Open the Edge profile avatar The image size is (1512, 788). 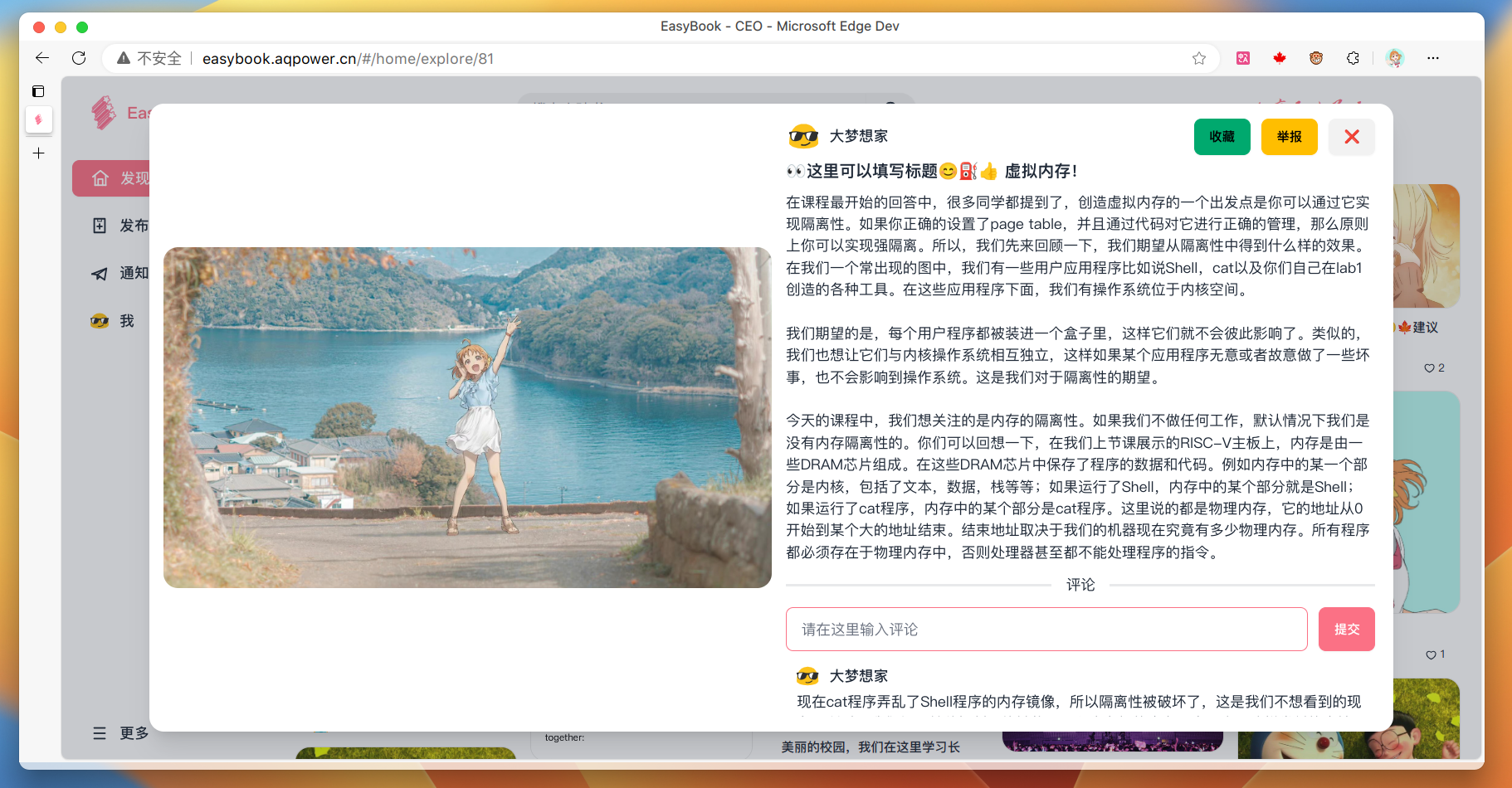tap(1395, 58)
